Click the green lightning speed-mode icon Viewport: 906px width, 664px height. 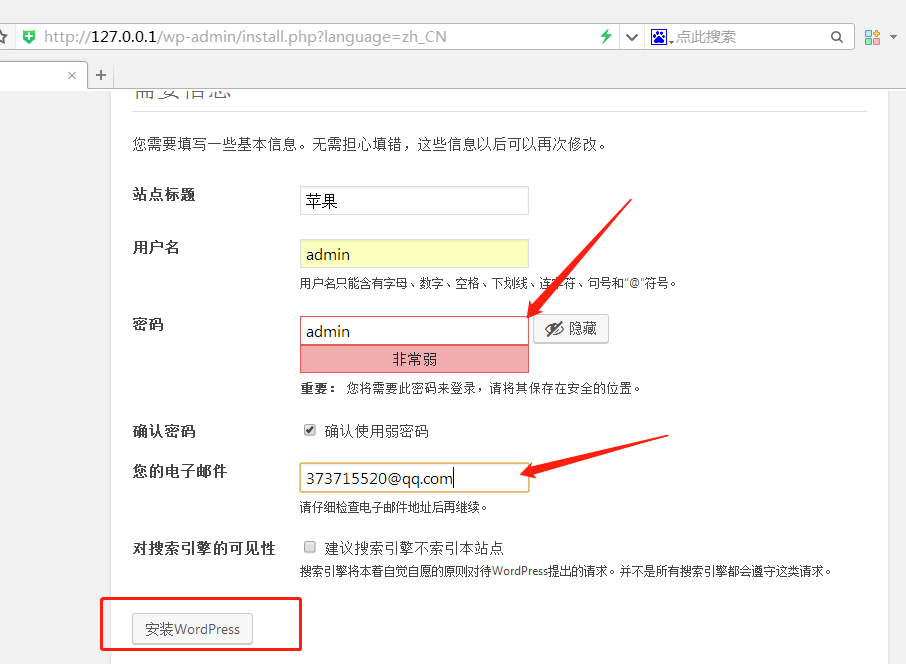coord(606,37)
